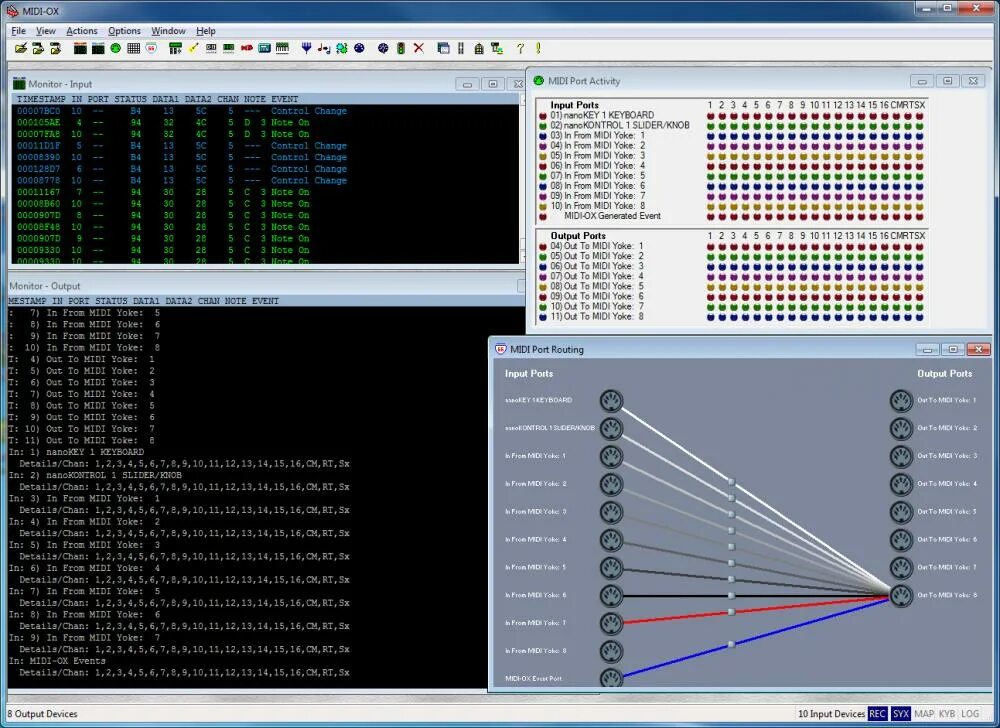Click EVENT column header in Monitor Input
Image resolution: width=1000 pixels, height=728 pixels.
coord(284,99)
